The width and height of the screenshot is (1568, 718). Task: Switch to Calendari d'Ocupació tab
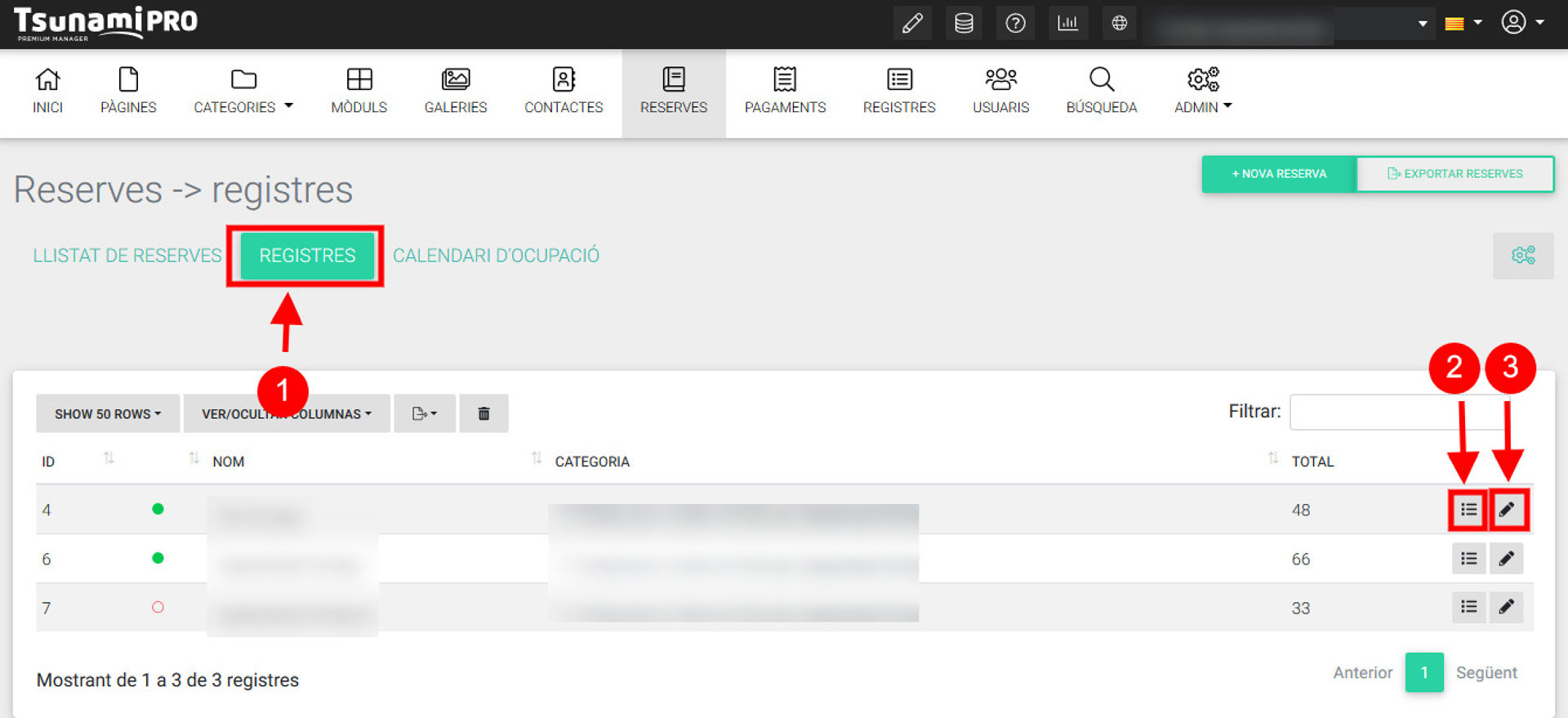coord(496,256)
